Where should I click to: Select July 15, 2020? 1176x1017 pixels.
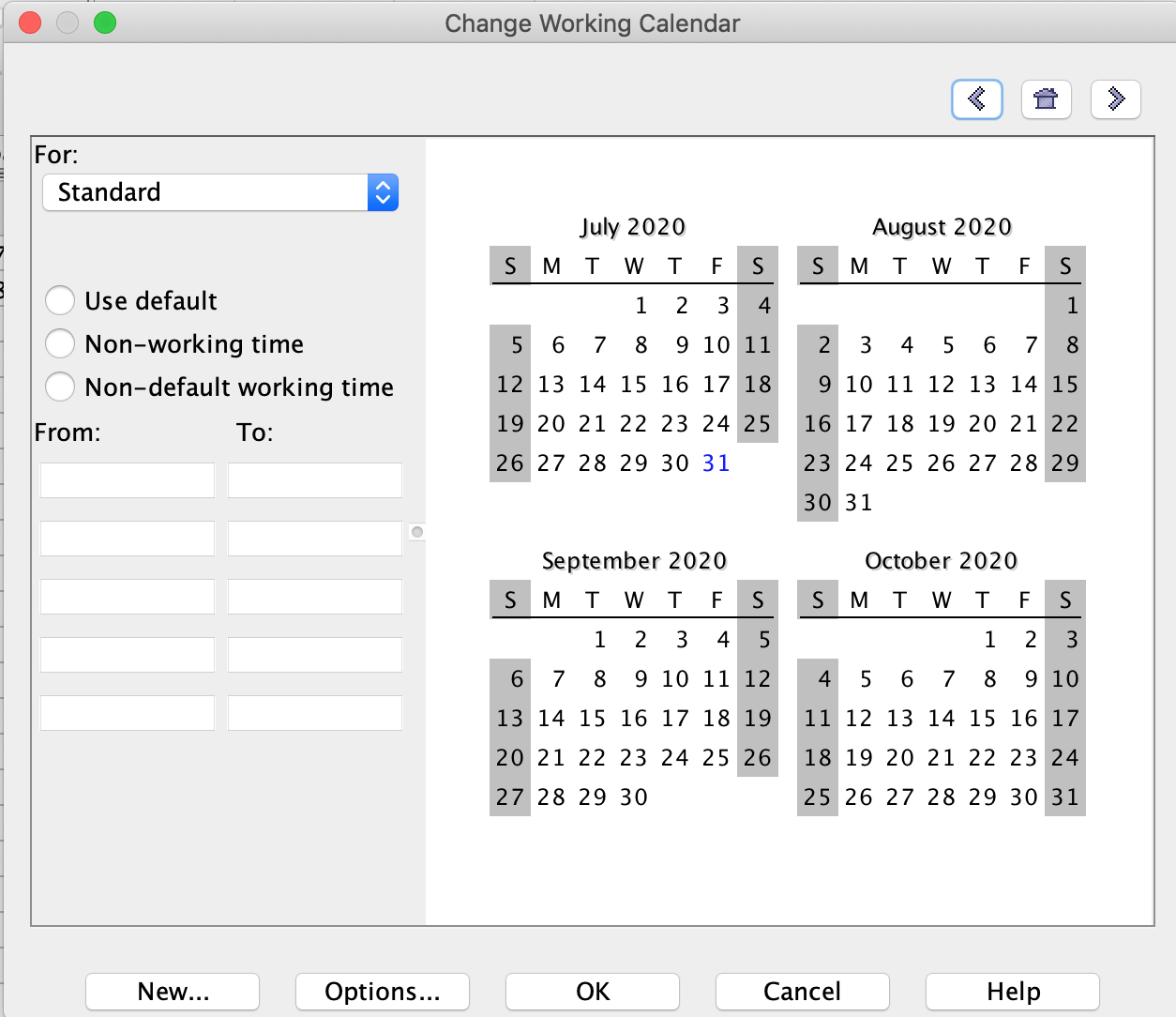click(x=634, y=384)
